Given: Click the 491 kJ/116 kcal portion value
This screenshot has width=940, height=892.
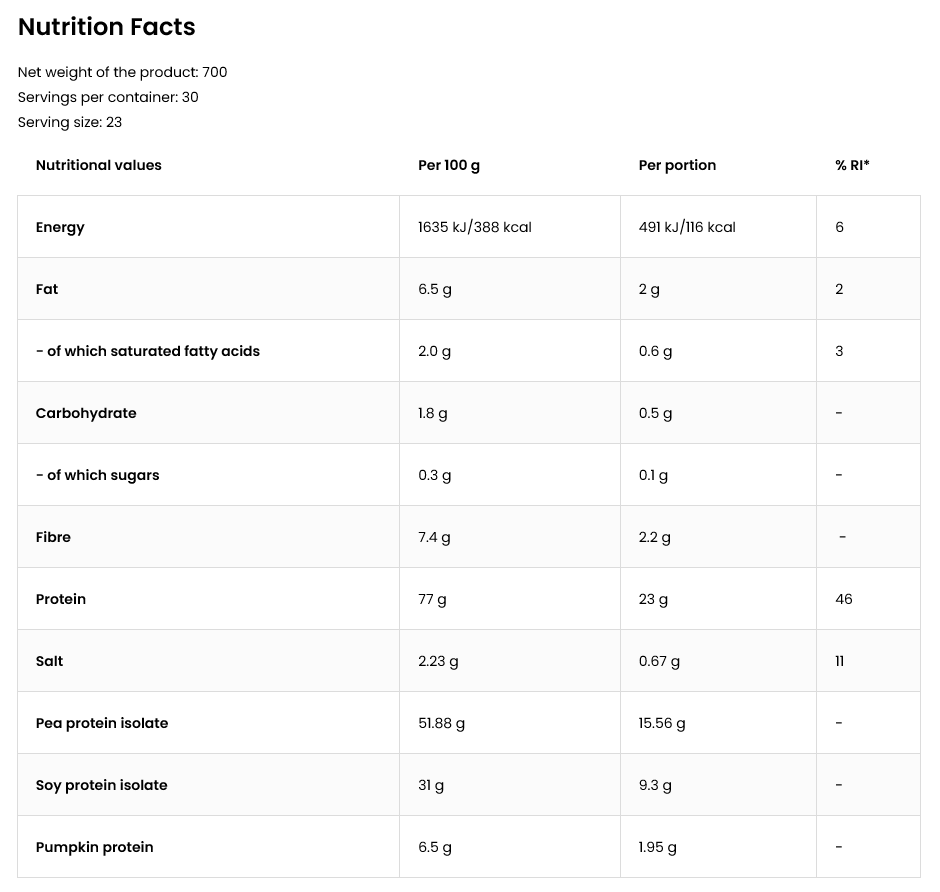Looking at the screenshot, I should coord(687,227).
